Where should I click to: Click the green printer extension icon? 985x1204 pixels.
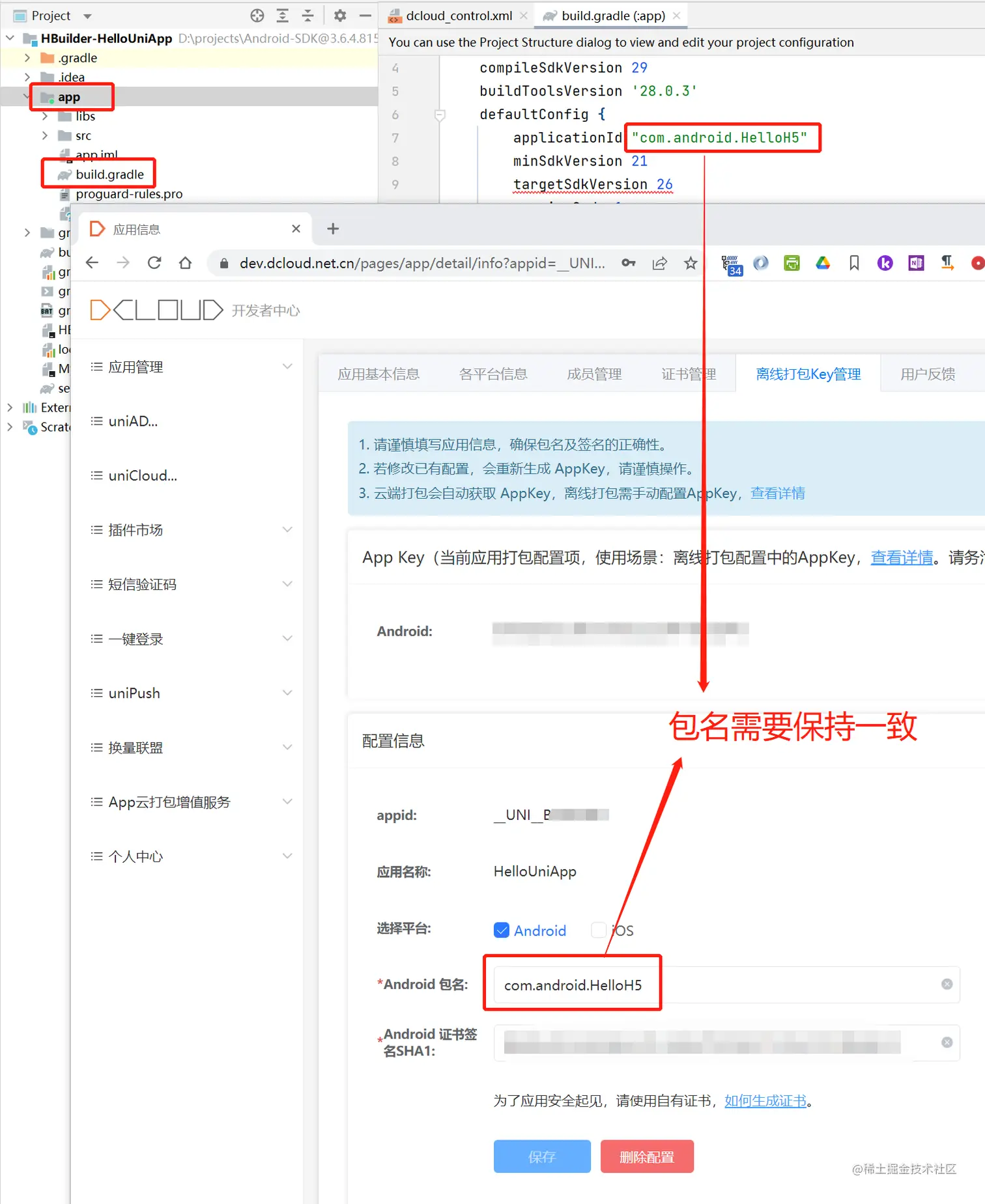tap(792, 263)
